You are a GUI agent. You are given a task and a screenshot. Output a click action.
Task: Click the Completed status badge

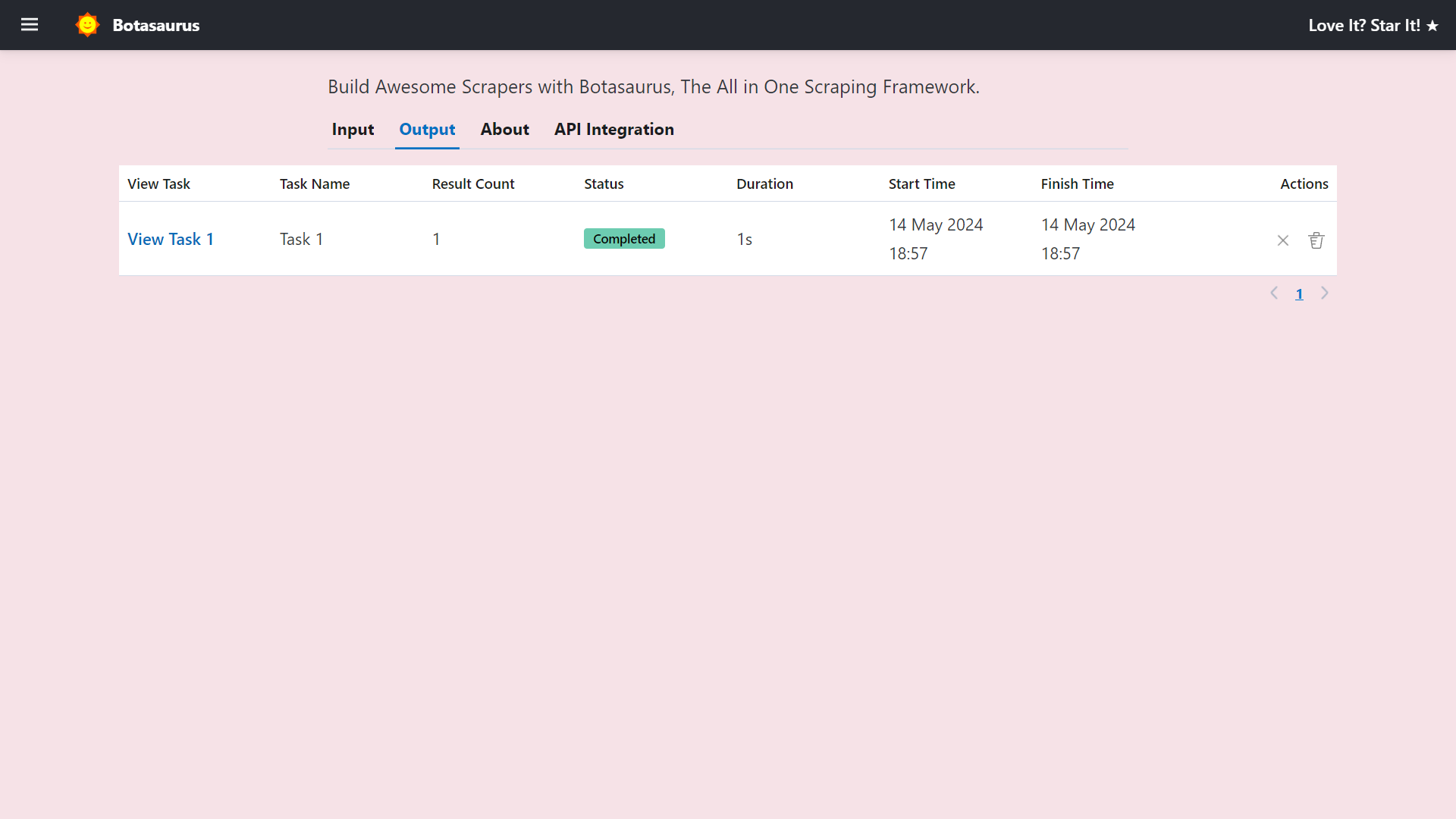click(x=624, y=238)
